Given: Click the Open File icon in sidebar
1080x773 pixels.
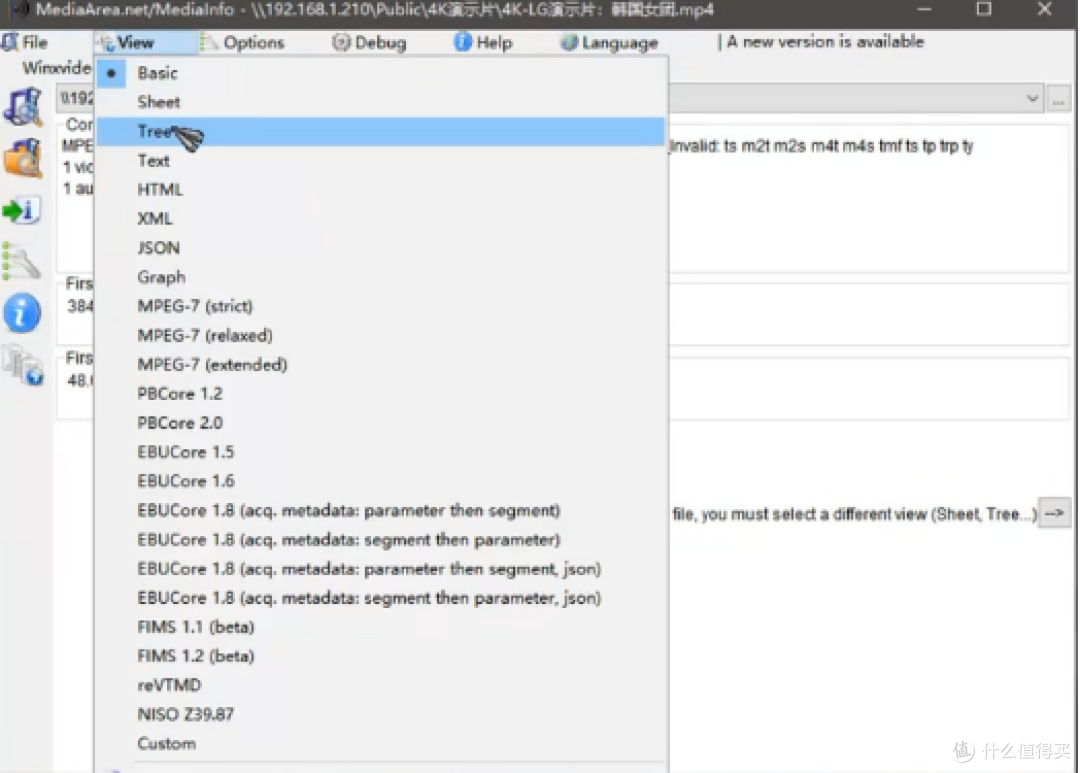Looking at the screenshot, I should [x=23, y=107].
